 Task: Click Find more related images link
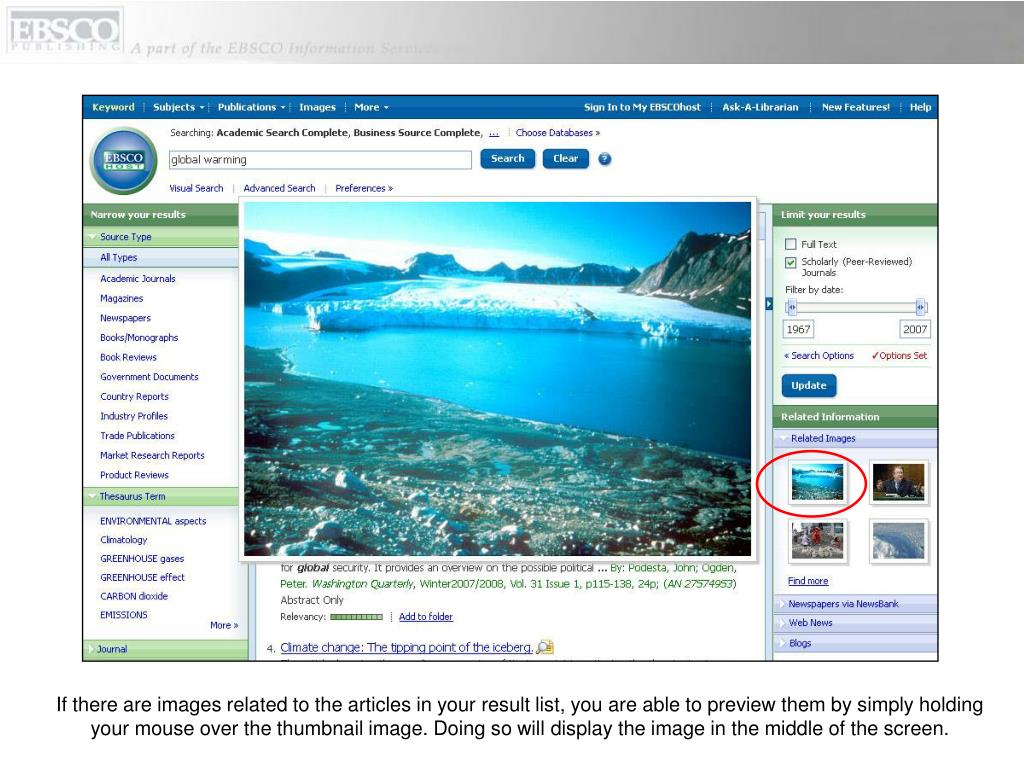808,581
